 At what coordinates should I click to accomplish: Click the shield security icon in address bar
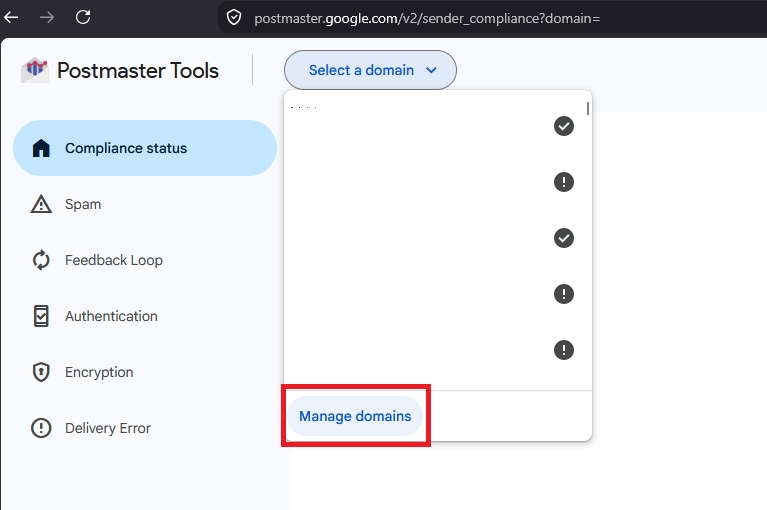point(234,18)
